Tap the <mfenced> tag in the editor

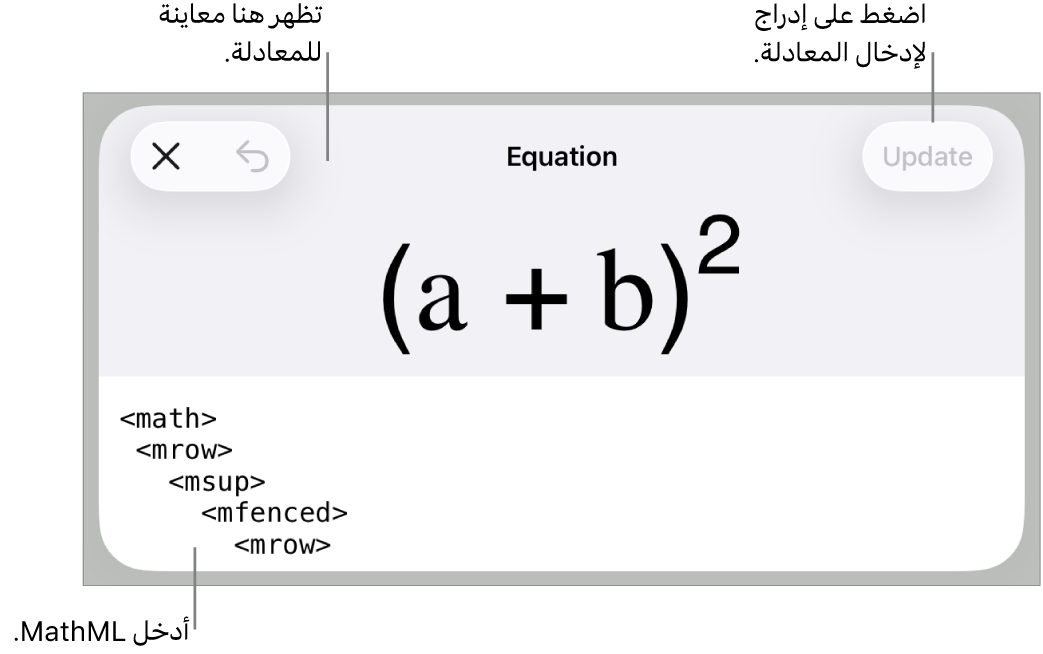[x=273, y=513]
